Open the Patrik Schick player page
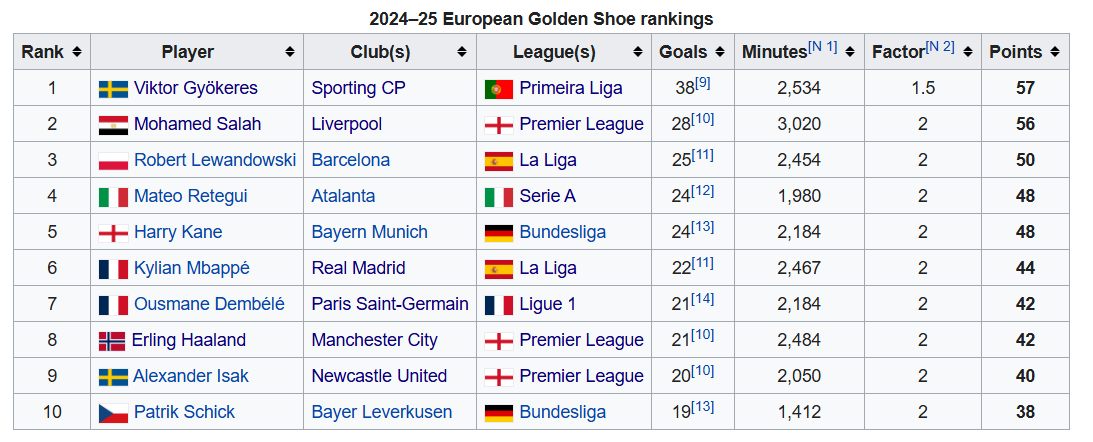This screenshot has height=442, width=1093. 184,412
